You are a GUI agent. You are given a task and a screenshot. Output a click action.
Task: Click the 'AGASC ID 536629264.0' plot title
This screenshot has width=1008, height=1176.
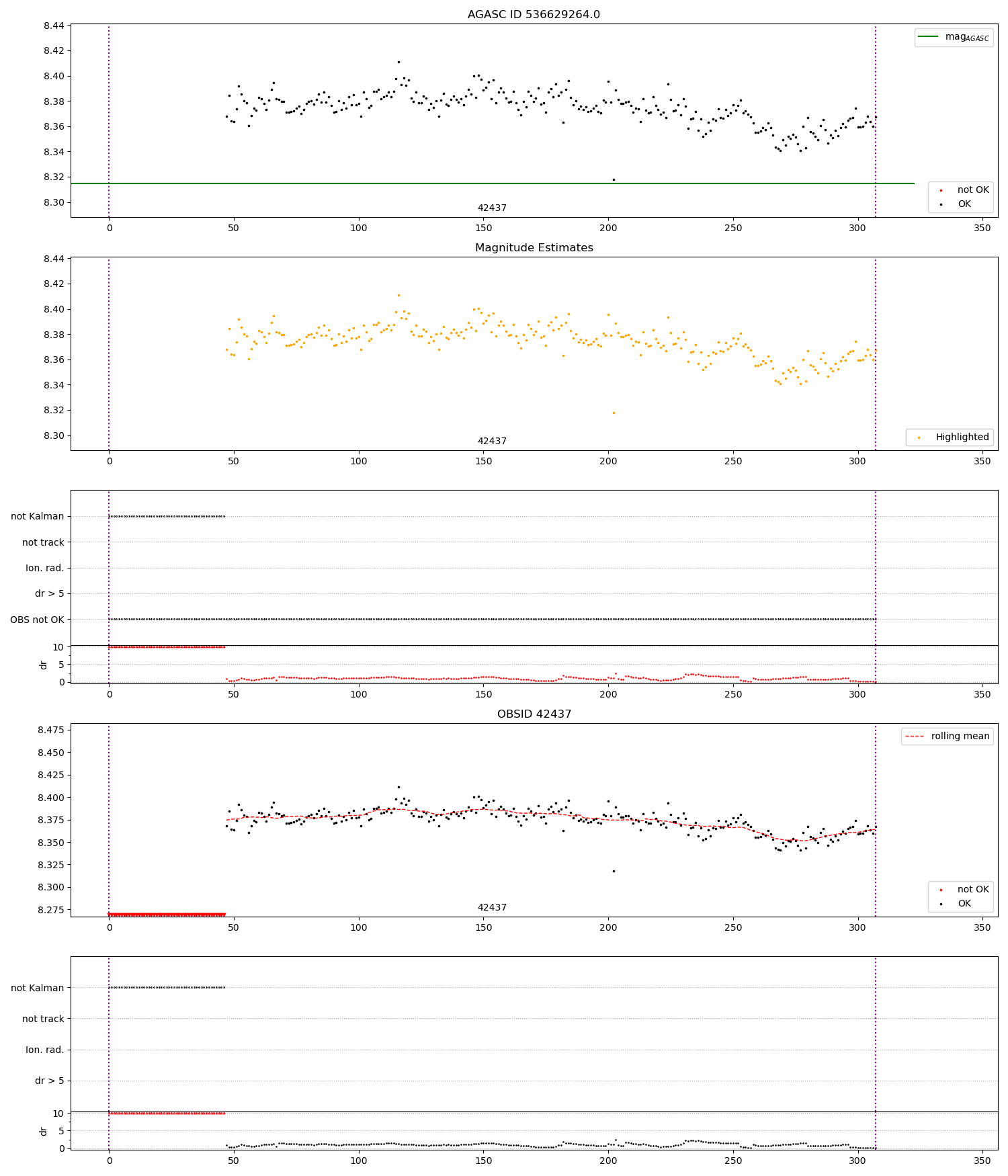tap(534, 15)
